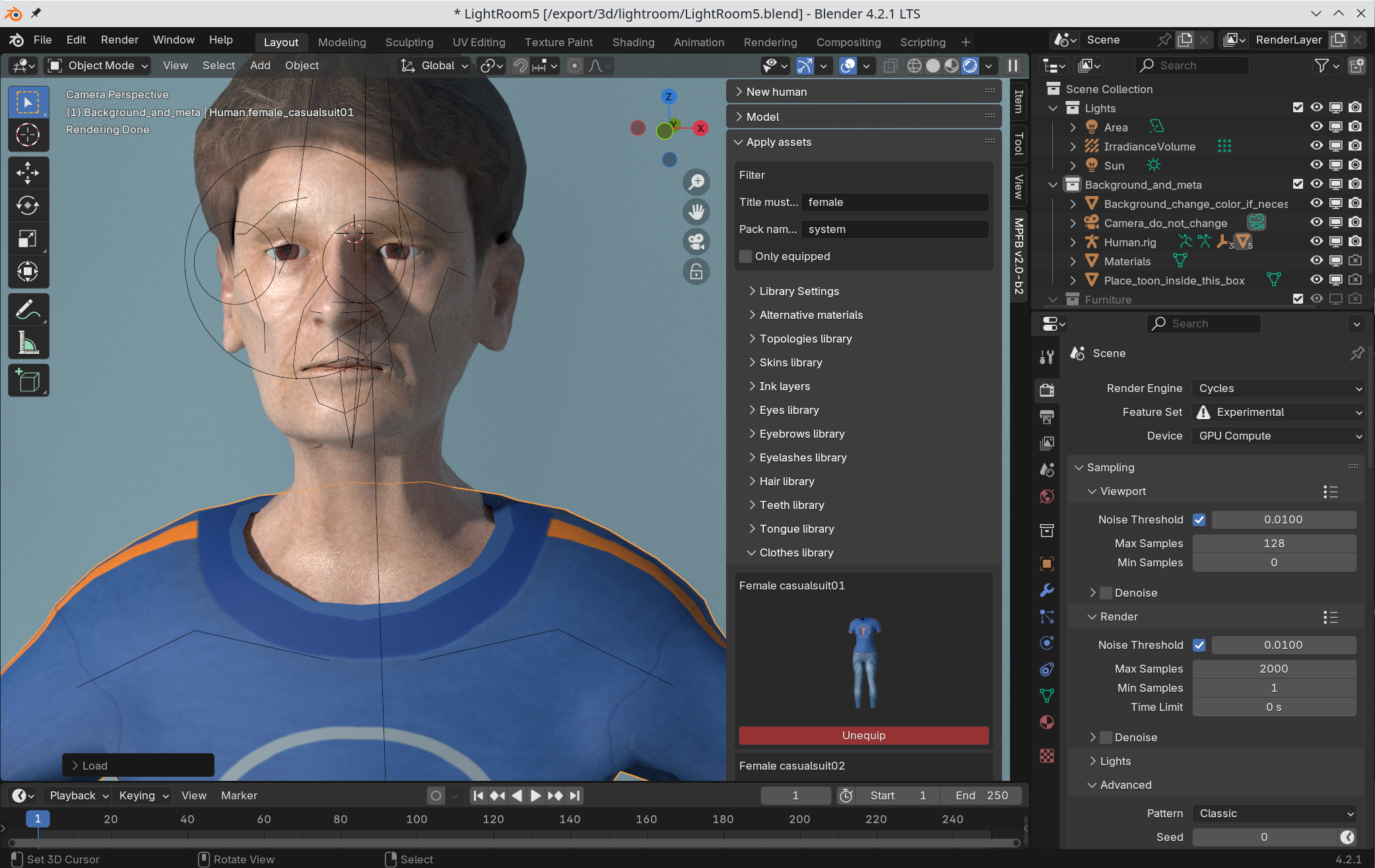This screenshot has height=868, width=1375.
Task: Choose the Add Cube tool
Action: click(x=28, y=381)
